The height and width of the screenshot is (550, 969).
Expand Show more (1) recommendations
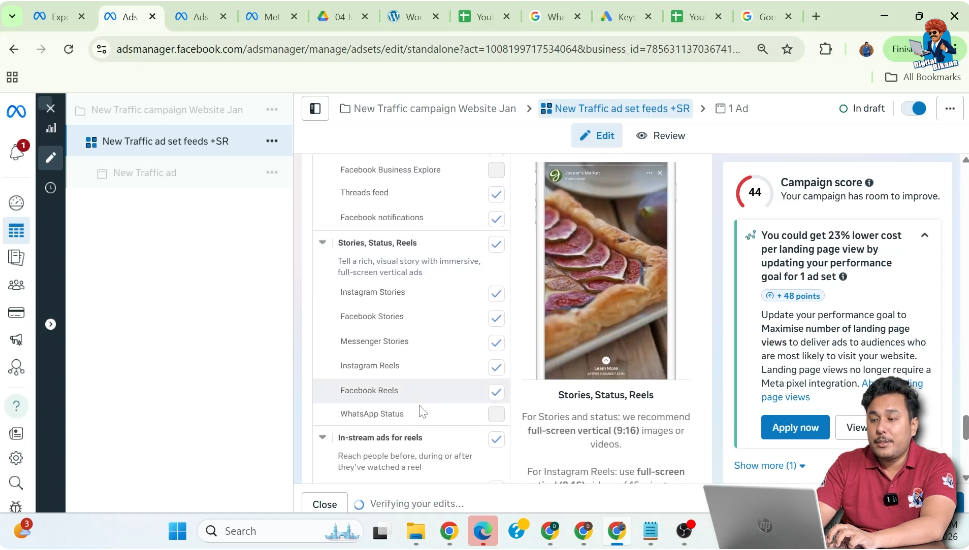point(769,466)
